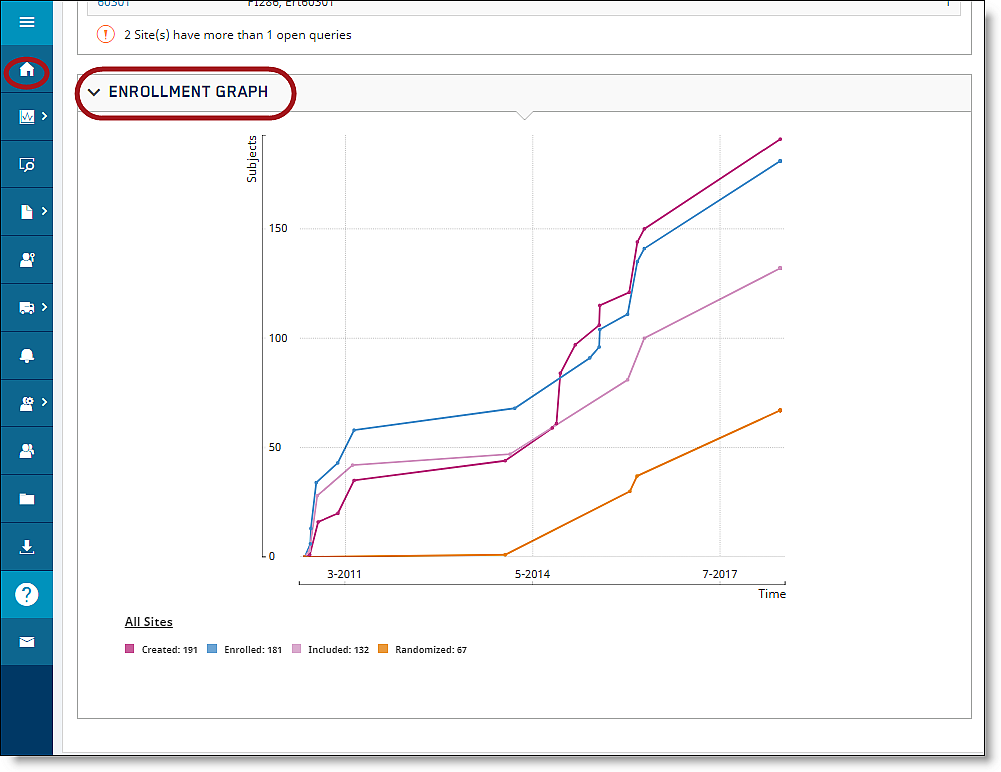Viewport: 1001px width, 772px height.
Task: Click the All Sites link below graph
Action: [x=148, y=622]
